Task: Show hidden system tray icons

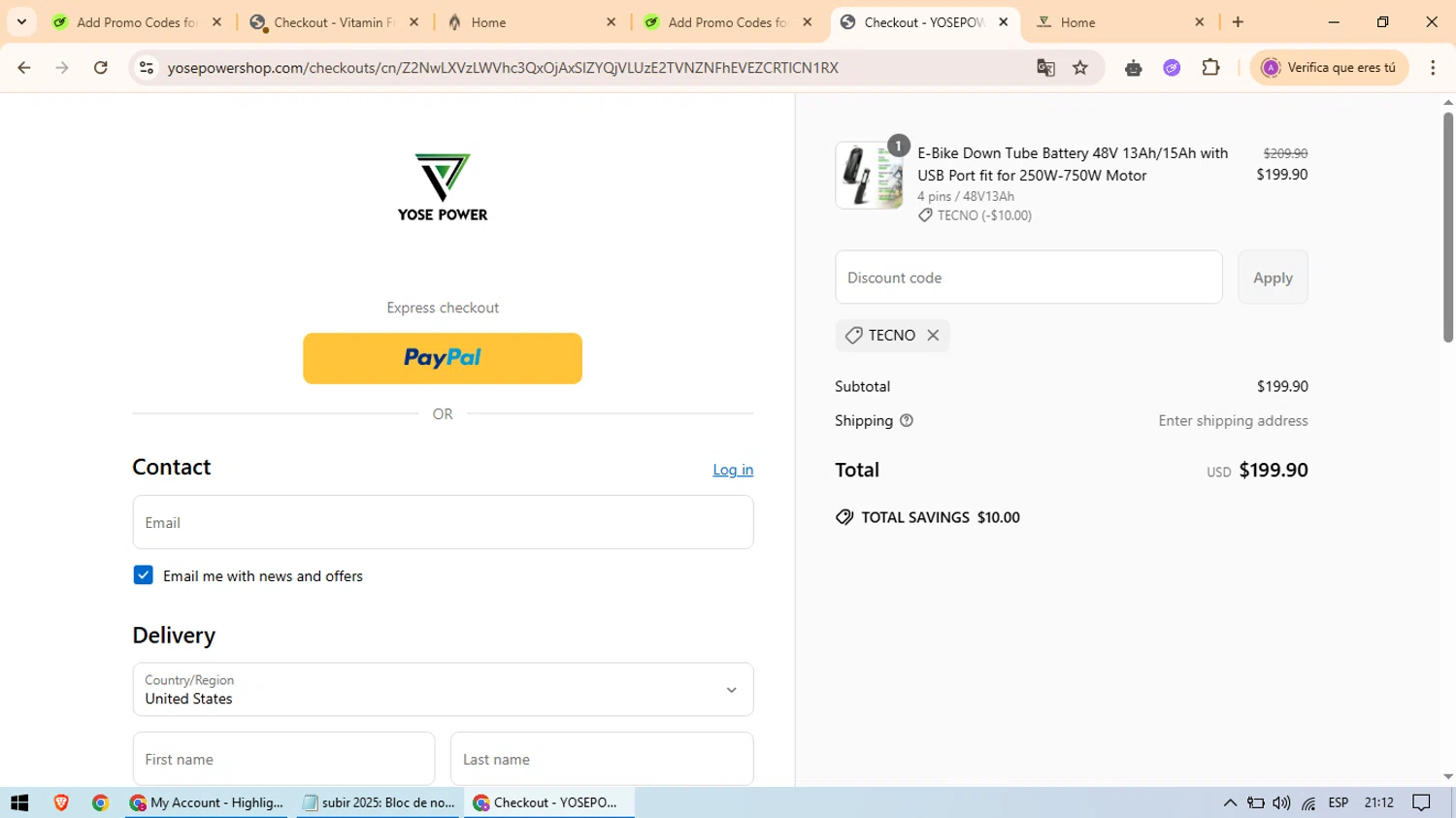Action: click(x=1230, y=802)
